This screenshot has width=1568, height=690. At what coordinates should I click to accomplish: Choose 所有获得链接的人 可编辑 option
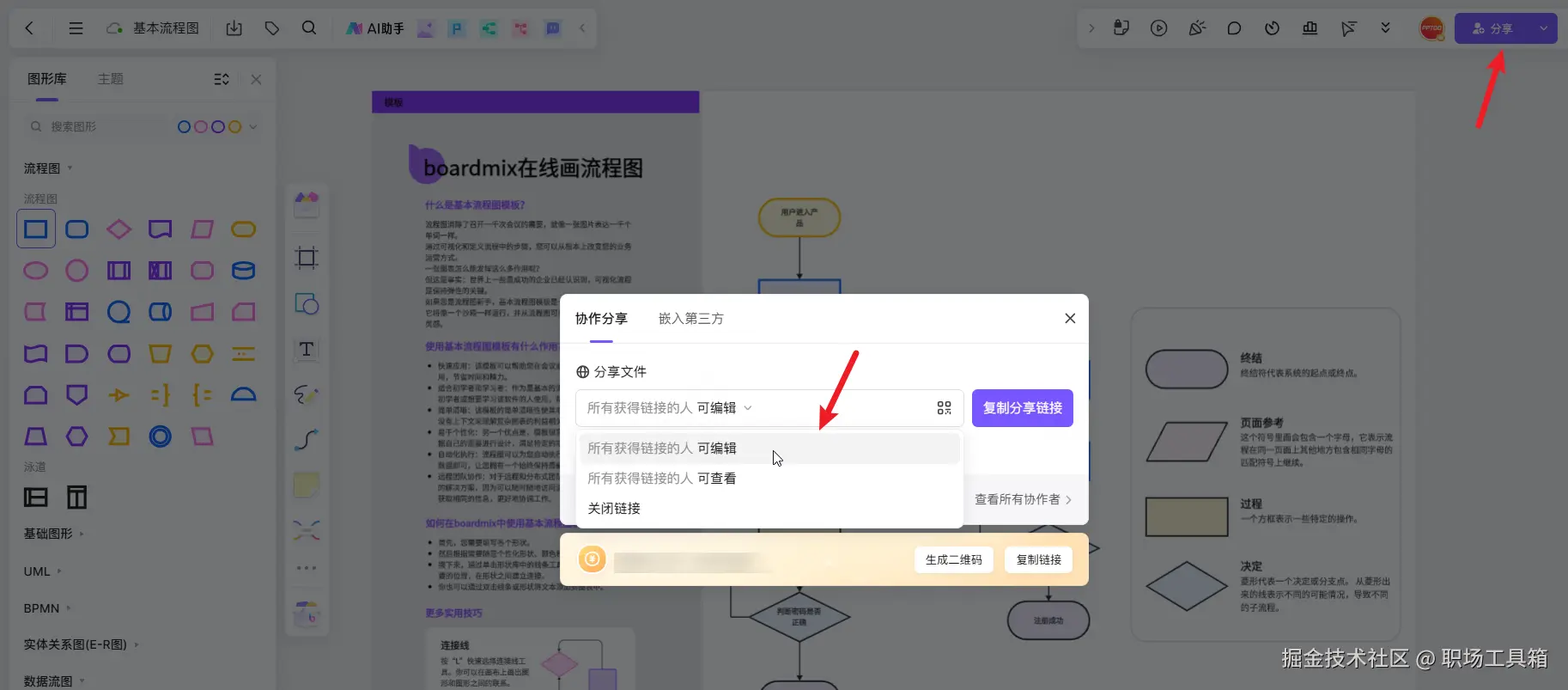[769, 449]
